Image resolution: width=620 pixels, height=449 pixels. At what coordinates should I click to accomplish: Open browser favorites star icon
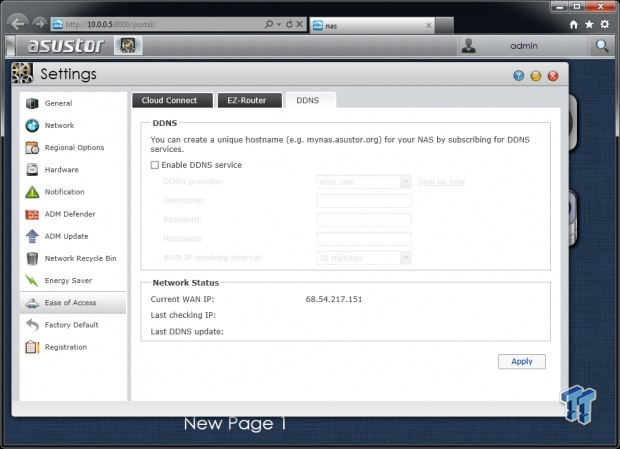(589, 25)
